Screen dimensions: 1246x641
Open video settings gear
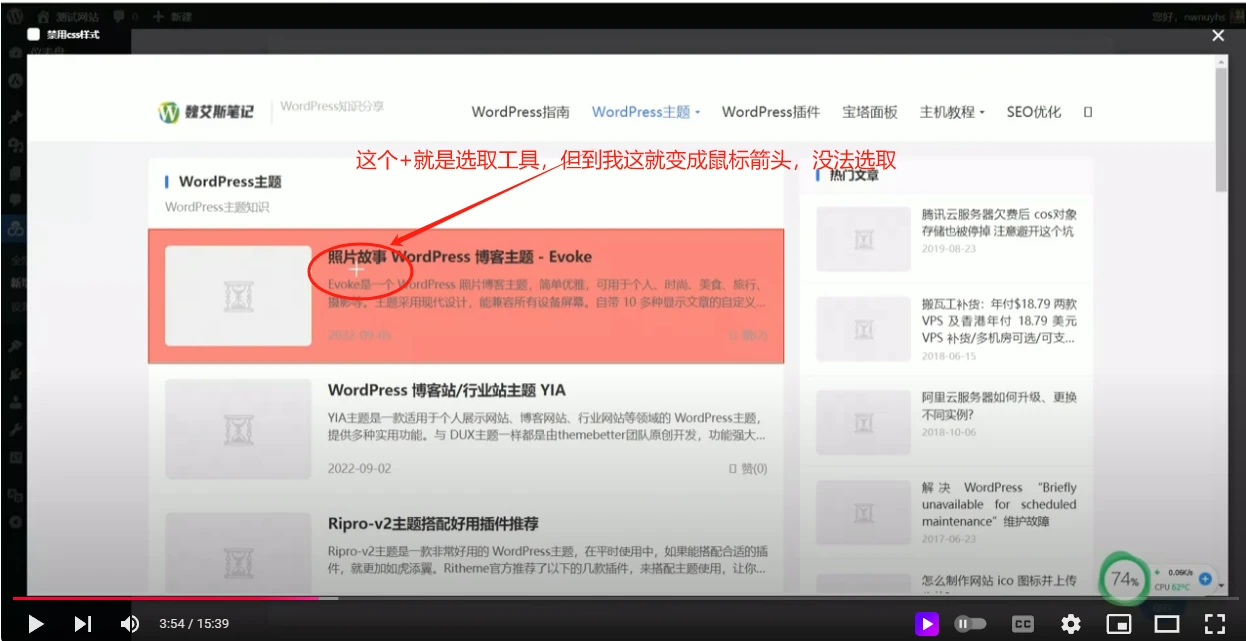[1071, 624]
